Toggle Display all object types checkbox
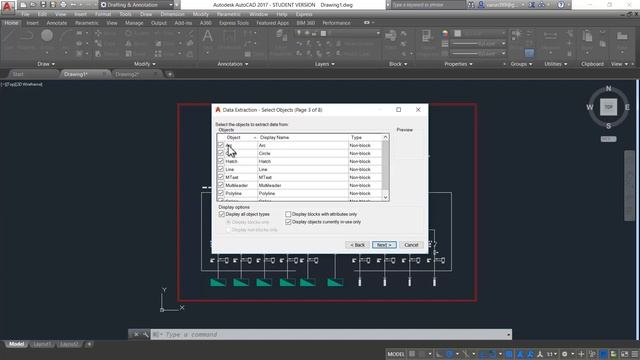 click(222, 214)
